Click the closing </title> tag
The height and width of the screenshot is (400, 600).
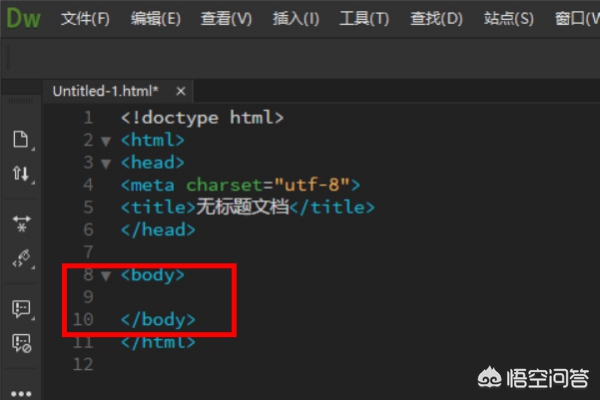point(332,207)
